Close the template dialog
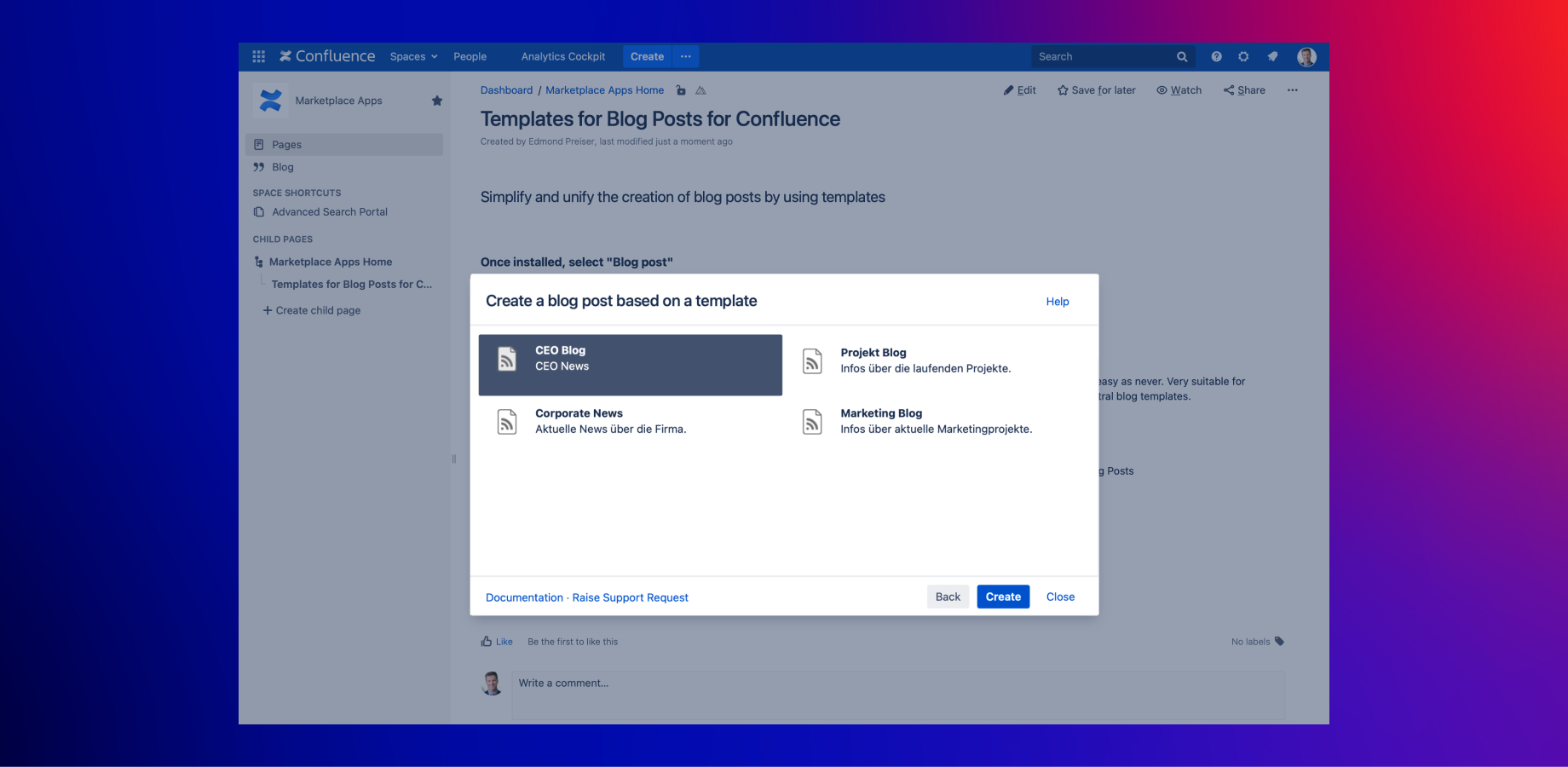The image size is (1568, 767). coord(1060,597)
